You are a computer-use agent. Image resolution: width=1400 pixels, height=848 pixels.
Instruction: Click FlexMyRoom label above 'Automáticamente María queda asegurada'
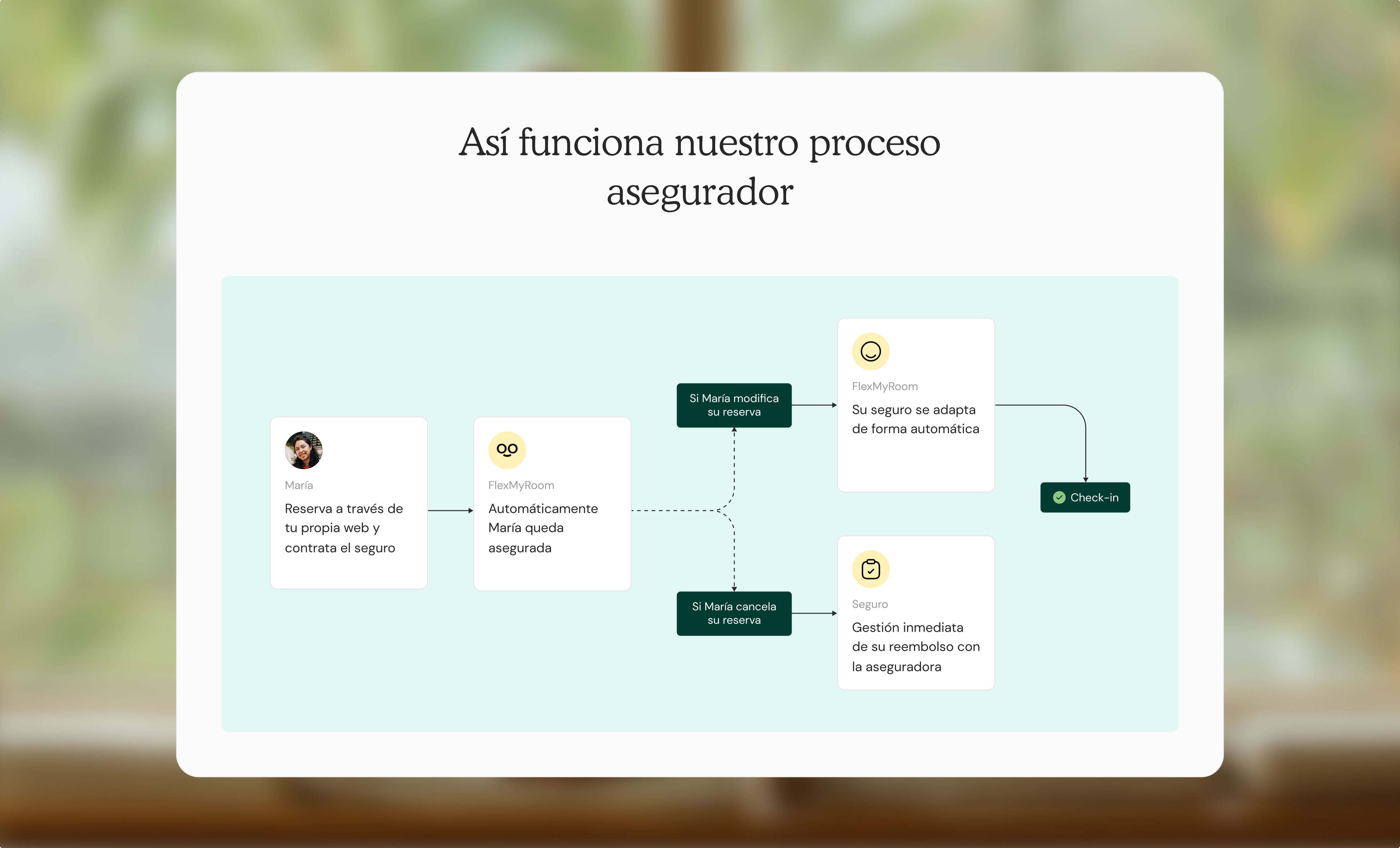click(x=521, y=485)
